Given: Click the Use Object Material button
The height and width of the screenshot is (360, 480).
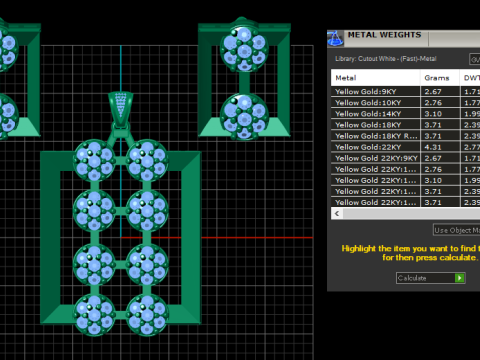Looking at the screenshot, I should (x=456, y=230).
